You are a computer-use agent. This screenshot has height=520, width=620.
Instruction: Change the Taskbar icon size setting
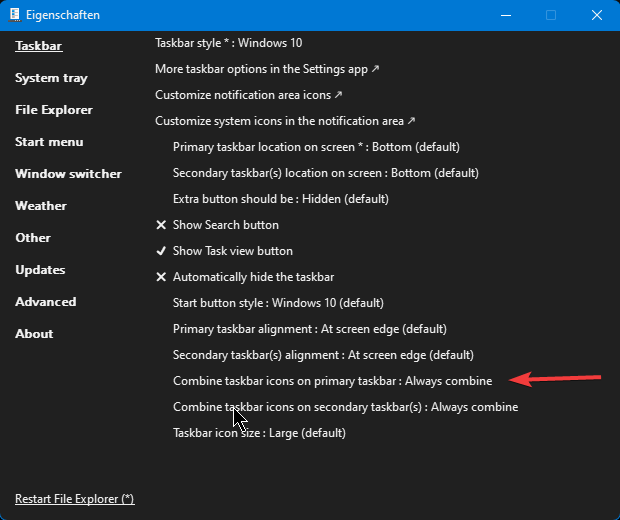coord(259,433)
